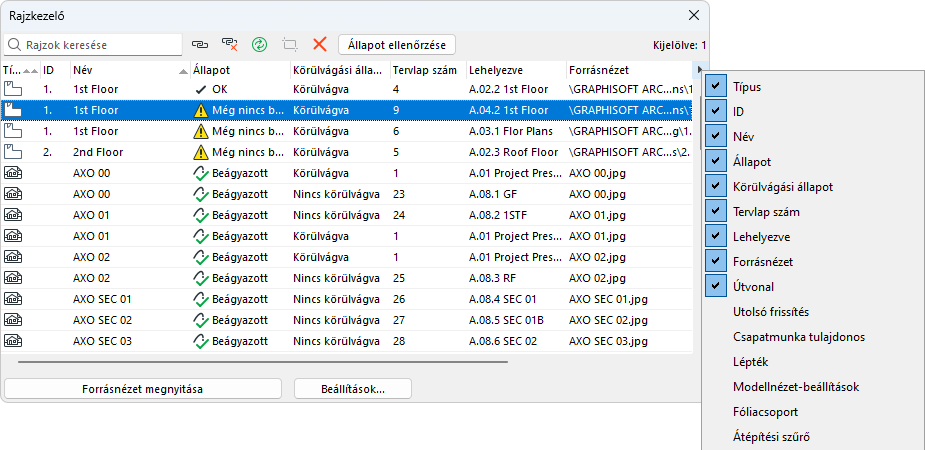The width and height of the screenshot is (925, 450).
Task: Click the floor plan icon of OK row
Action: 12,90
